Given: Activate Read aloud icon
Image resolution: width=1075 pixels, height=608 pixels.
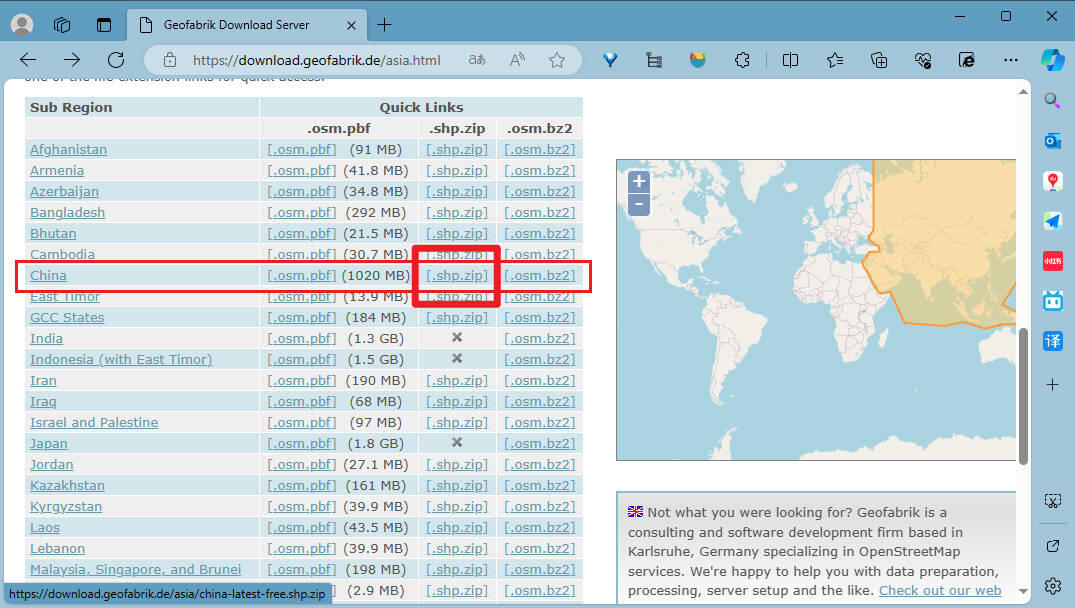Looking at the screenshot, I should pos(518,60).
